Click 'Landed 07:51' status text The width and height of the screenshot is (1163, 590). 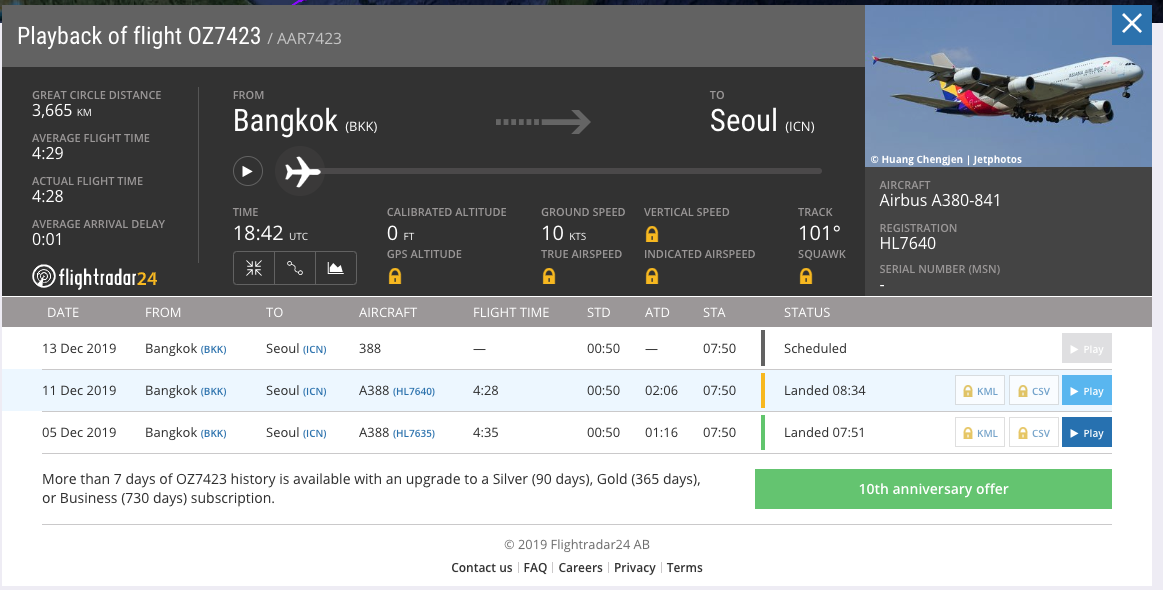[x=824, y=433]
